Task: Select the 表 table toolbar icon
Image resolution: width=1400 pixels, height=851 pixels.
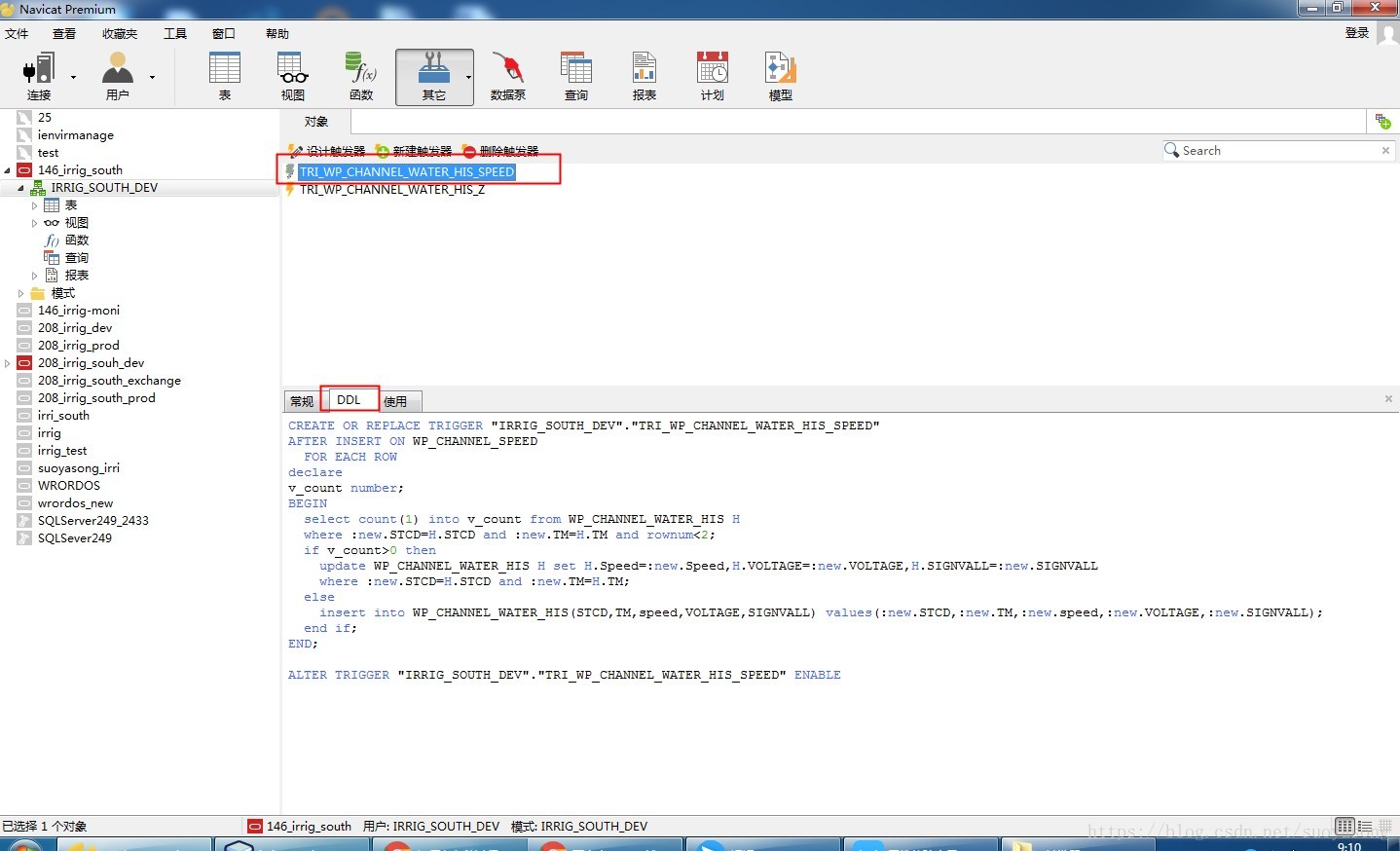Action: [x=225, y=76]
